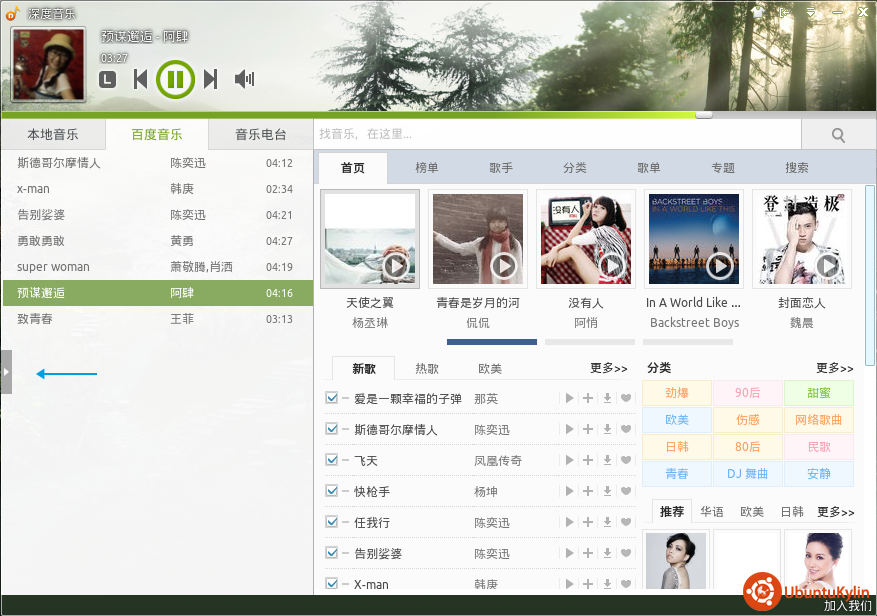Favorite 任我行 with the heart icon

click(626, 522)
